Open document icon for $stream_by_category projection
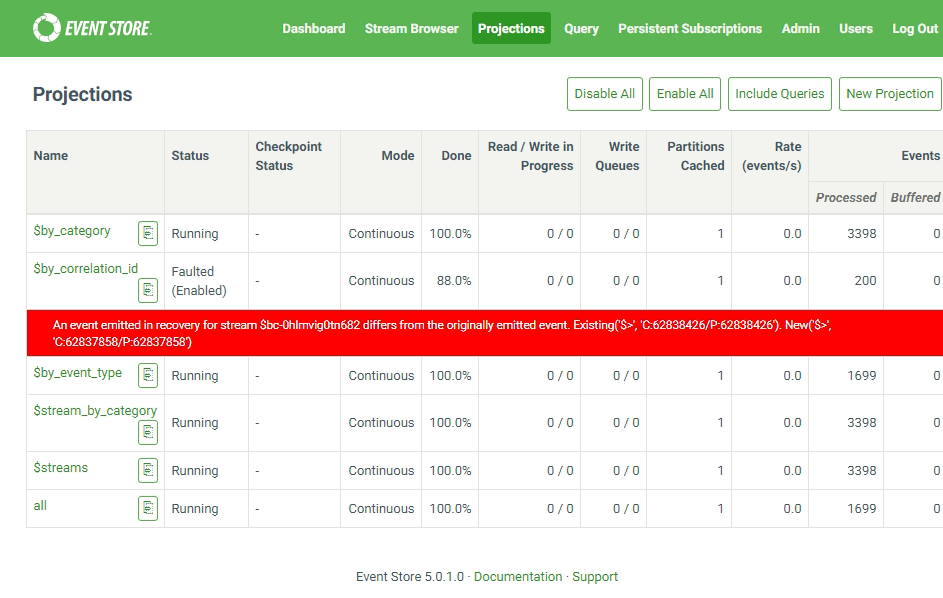The image size is (943, 598). [148, 433]
